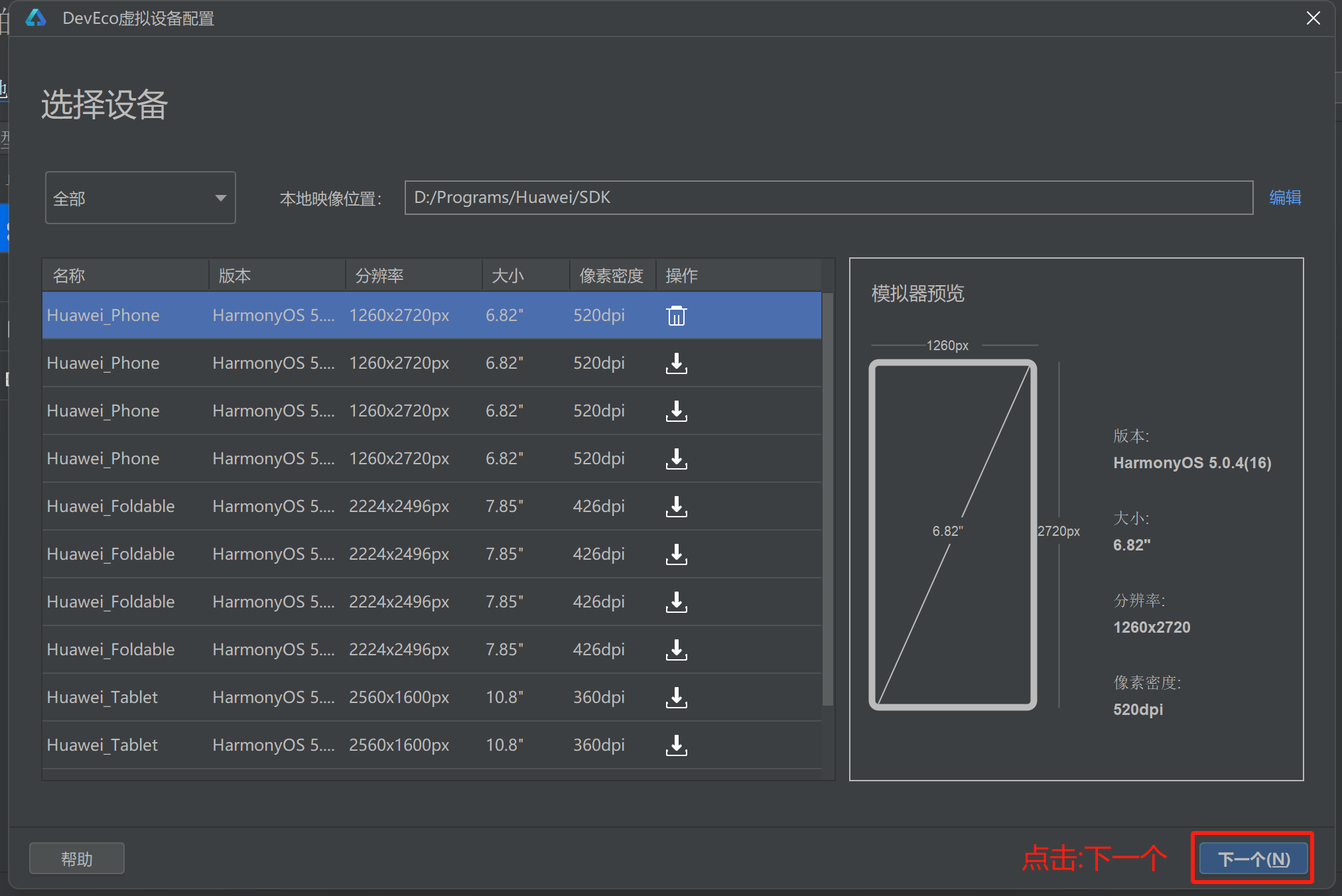Download the second Huawei_Phone image

point(676,363)
